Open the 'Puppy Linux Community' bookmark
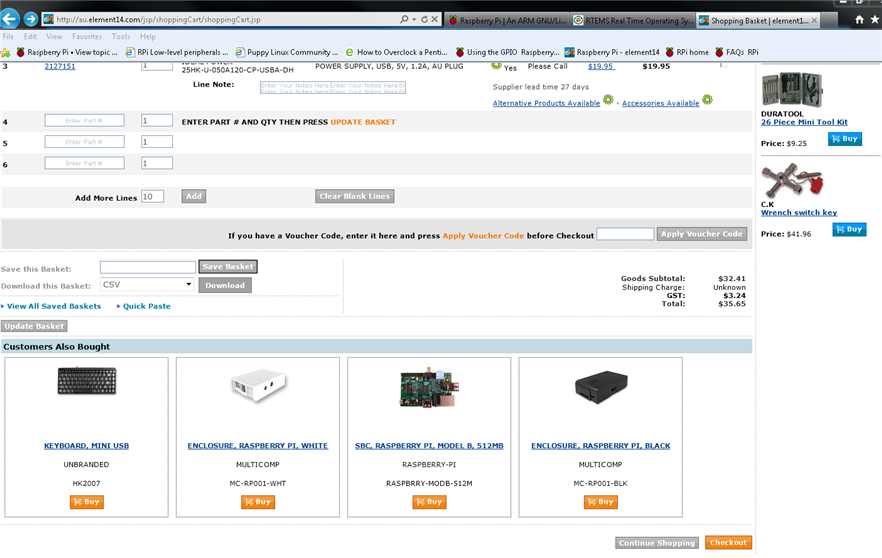The image size is (882, 558). [x=286, y=52]
